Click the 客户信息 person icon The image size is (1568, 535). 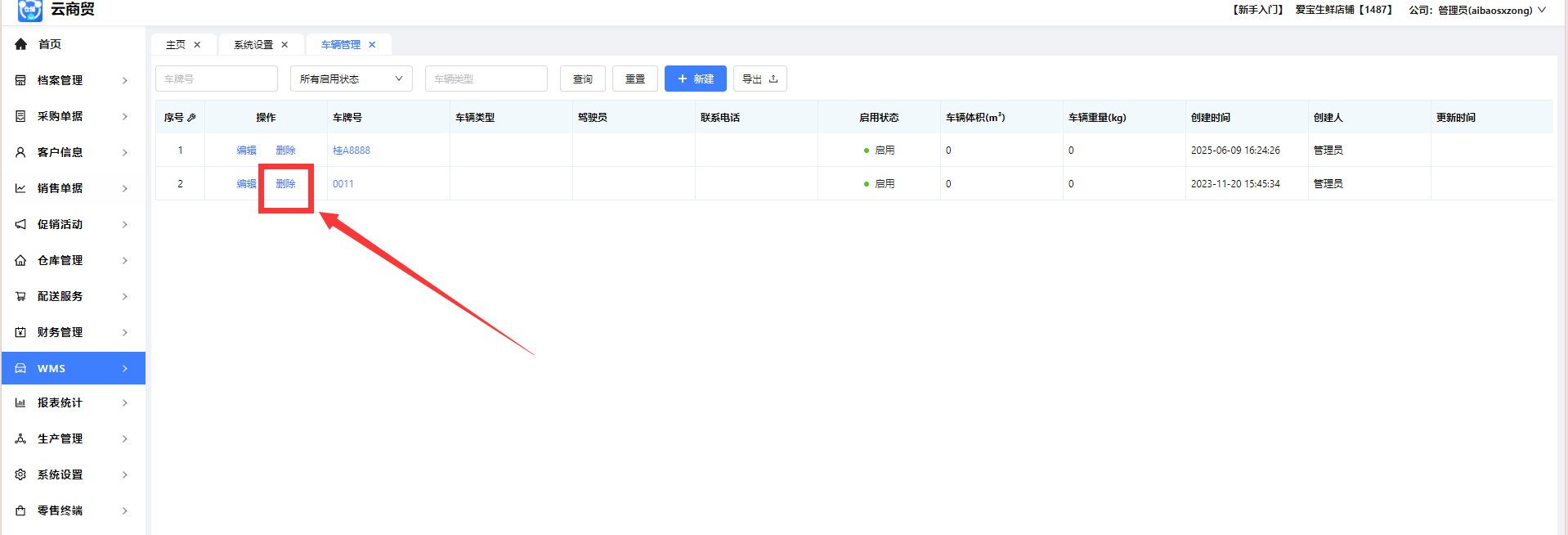pos(20,152)
